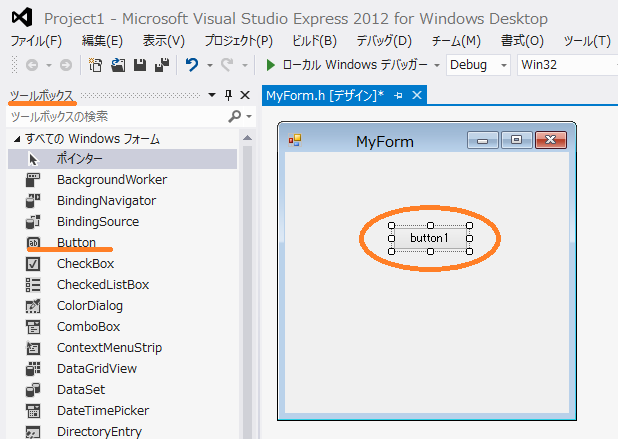Screen dimensions: 618x439
Task: Pin the MyForm.h design tab
Action: pyautogui.click(x=398, y=95)
